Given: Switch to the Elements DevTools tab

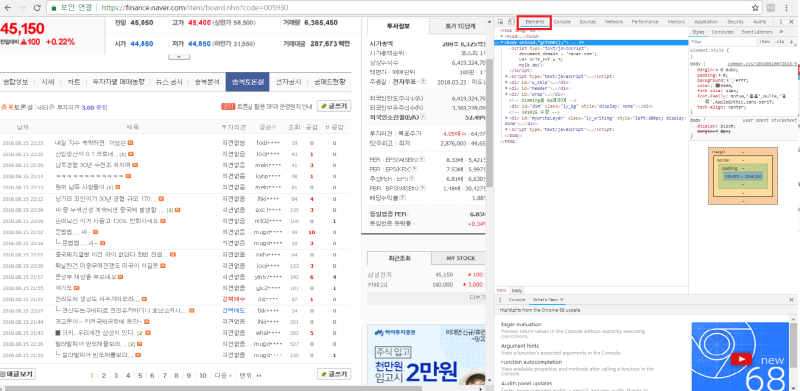Looking at the screenshot, I should pos(535,22).
